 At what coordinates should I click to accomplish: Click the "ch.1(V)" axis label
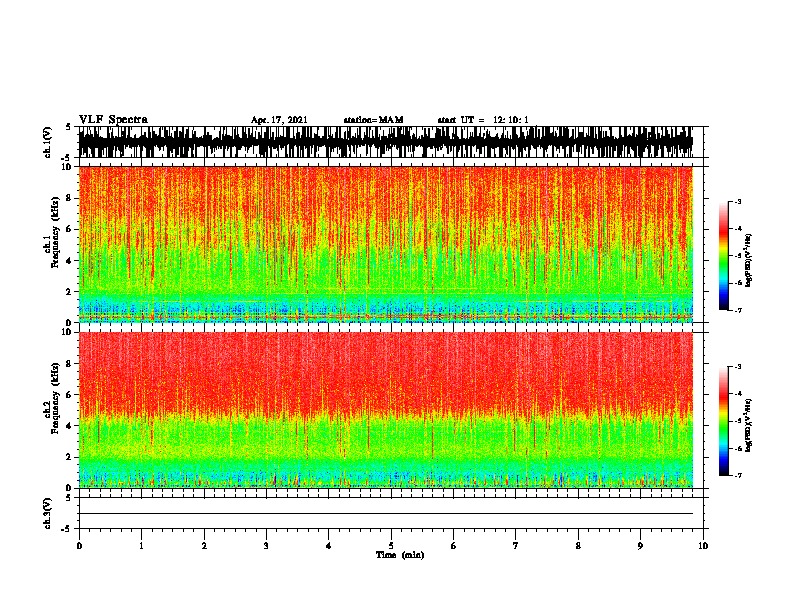[x=47, y=142]
